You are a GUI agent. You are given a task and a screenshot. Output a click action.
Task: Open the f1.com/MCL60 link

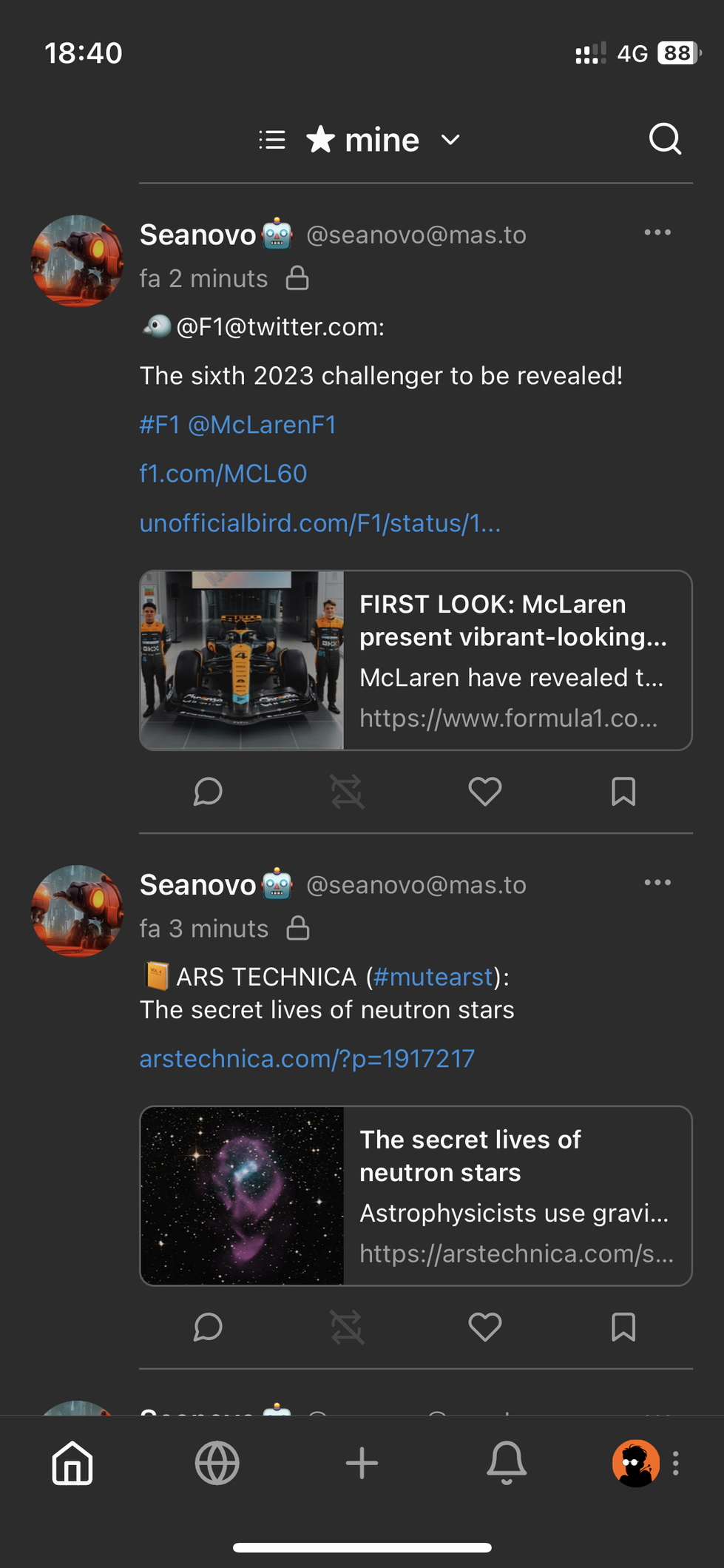223,474
